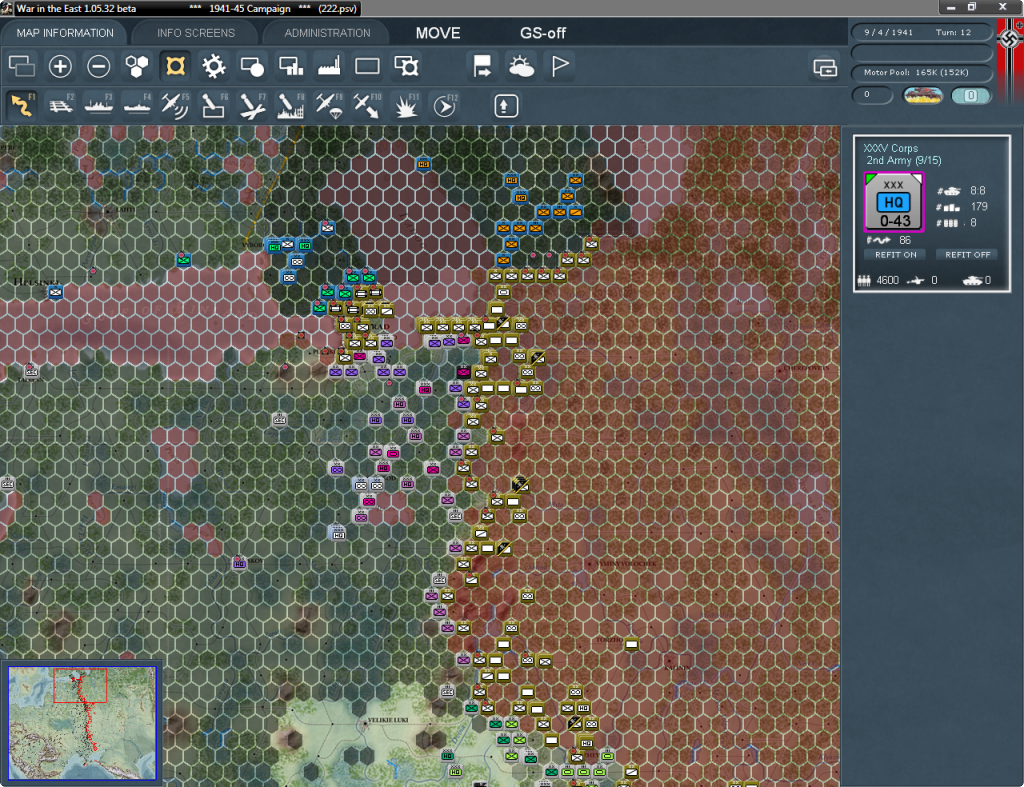Screen dimensions: 1024x787
Task: Click the tank picture button in the status area
Action: tap(922, 95)
